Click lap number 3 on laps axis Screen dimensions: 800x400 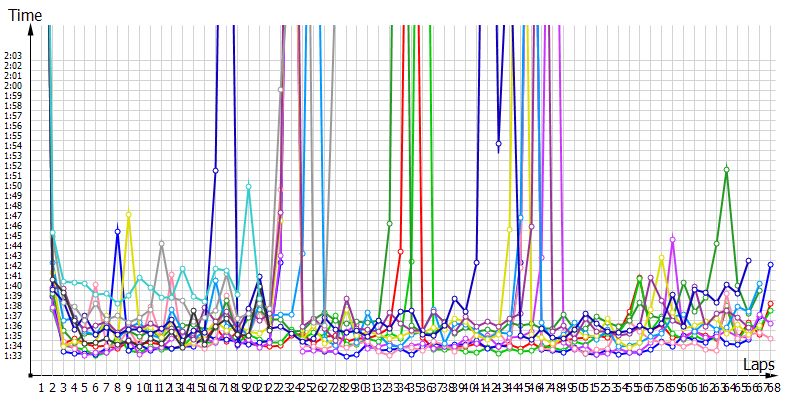pyautogui.click(x=63, y=387)
